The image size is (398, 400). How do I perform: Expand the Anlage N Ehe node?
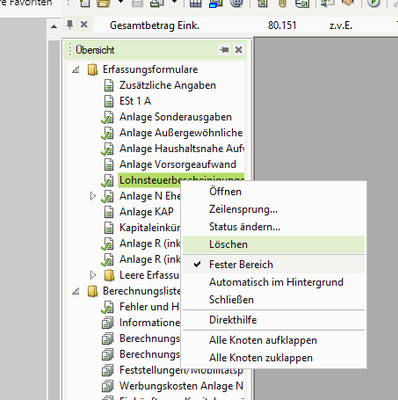pyautogui.click(x=93, y=196)
